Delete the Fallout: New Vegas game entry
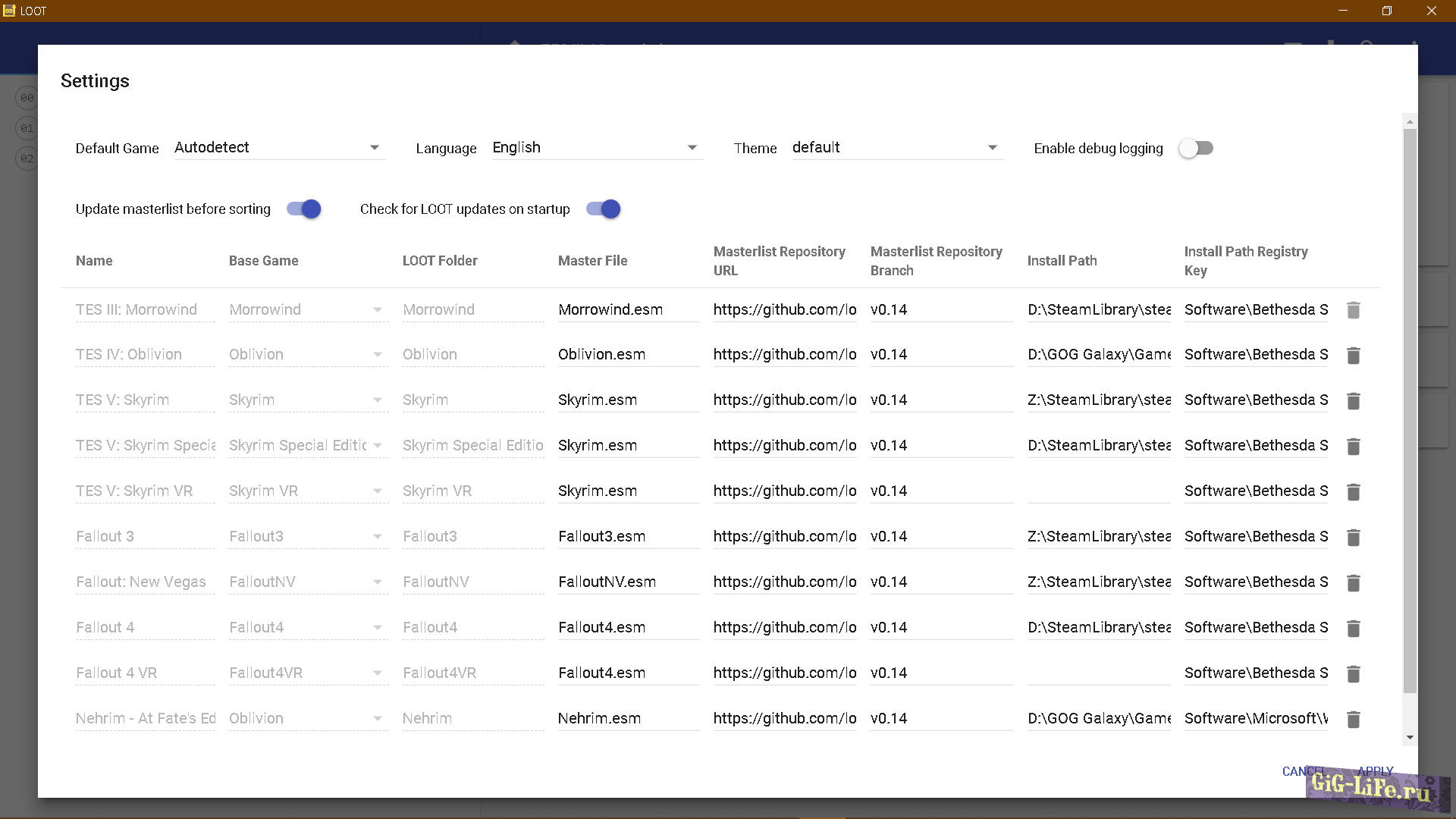1456x819 pixels. [1354, 582]
